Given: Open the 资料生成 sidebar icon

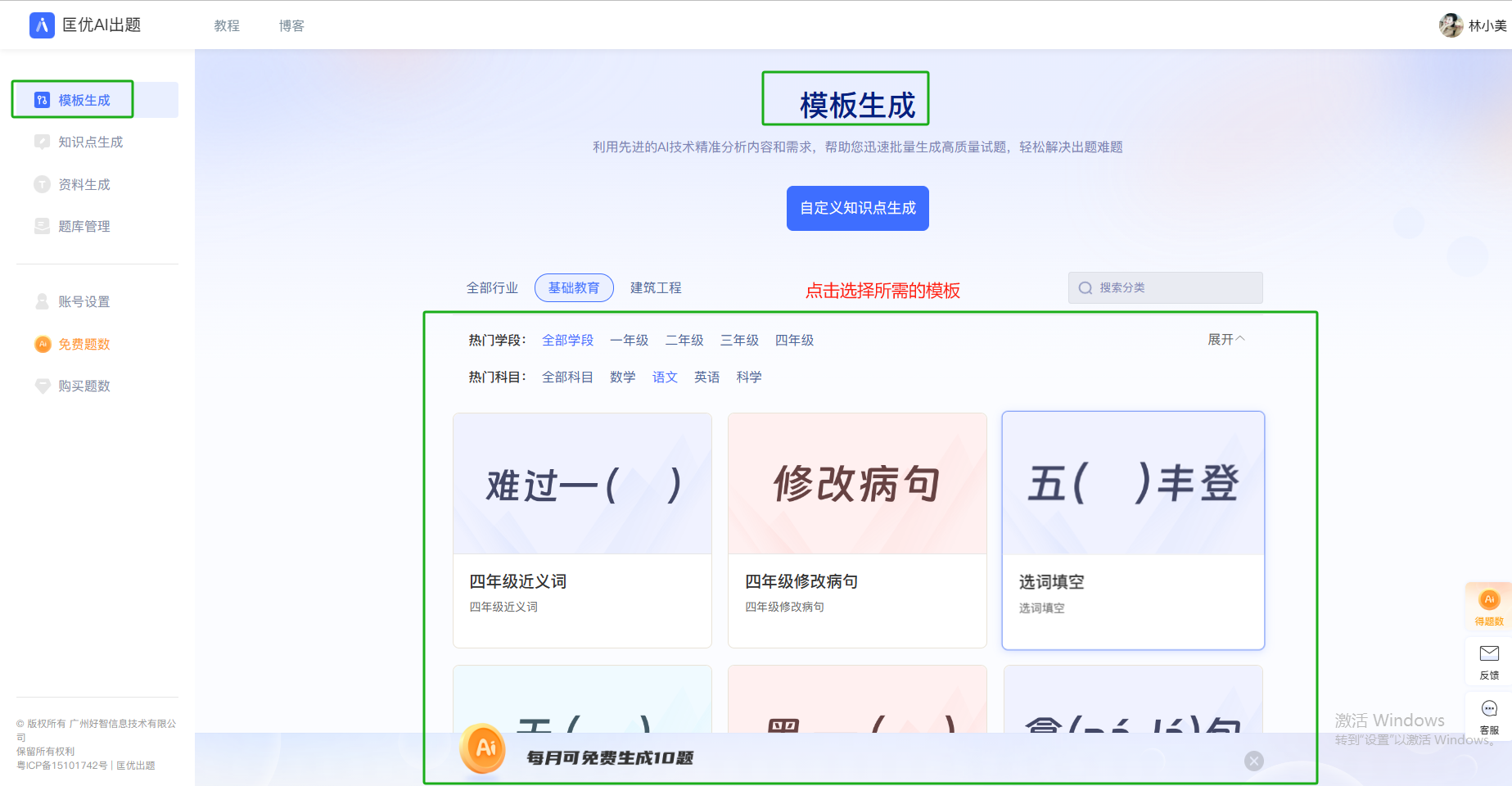Looking at the screenshot, I should (x=42, y=184).
